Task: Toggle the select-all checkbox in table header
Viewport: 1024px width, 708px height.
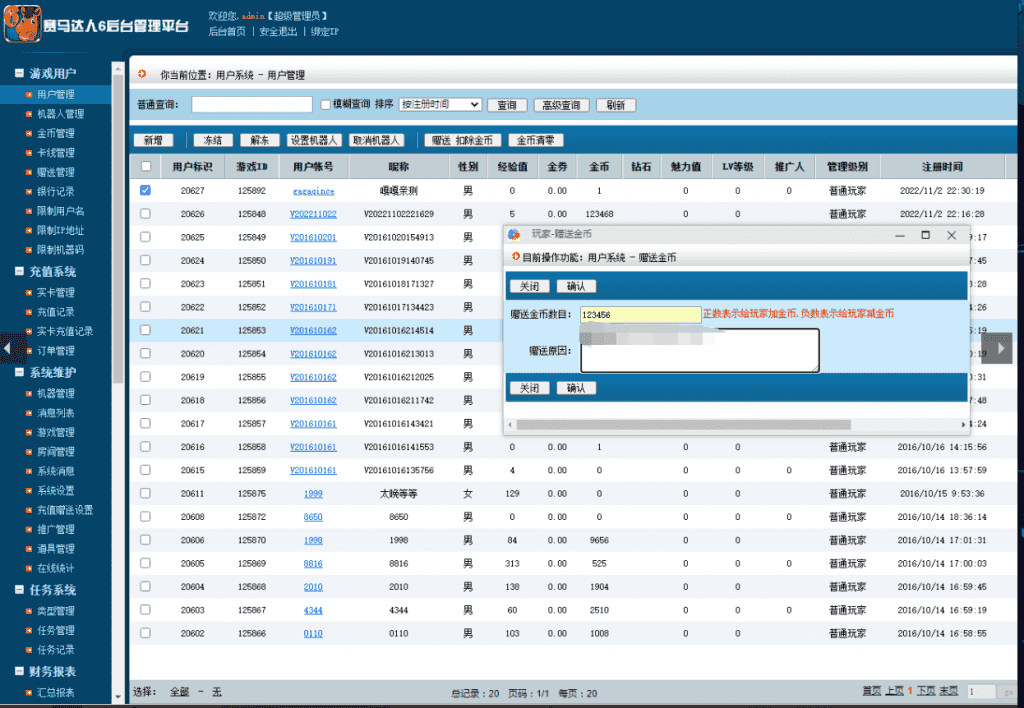Action: [146, 166]
